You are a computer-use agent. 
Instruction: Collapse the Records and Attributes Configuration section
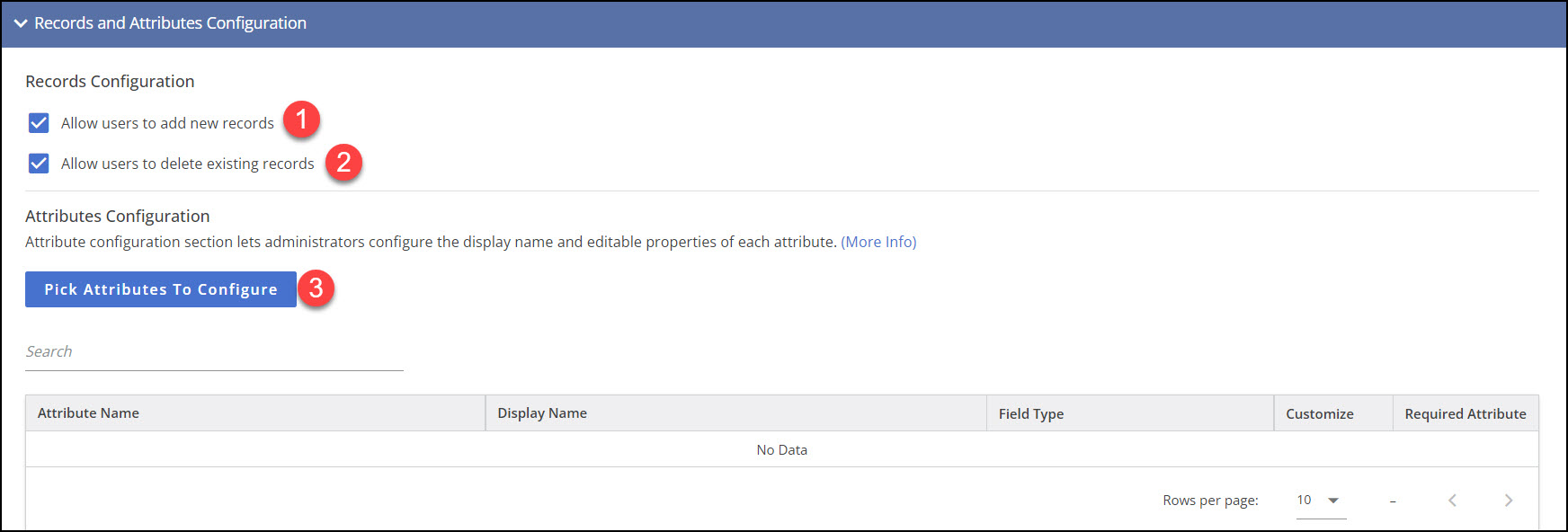[x=20, y=23]
